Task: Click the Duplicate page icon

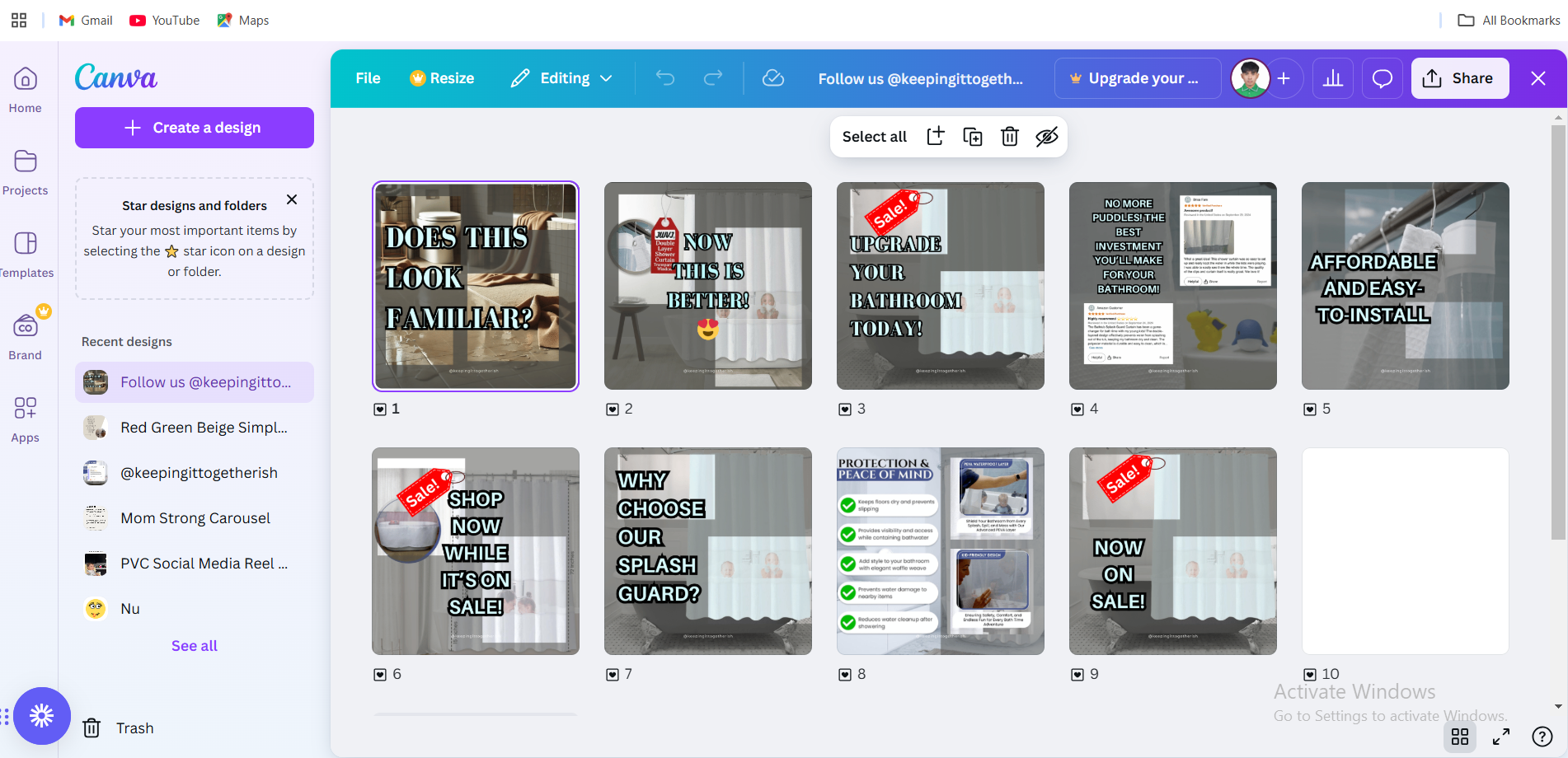Action: point(973,137)
